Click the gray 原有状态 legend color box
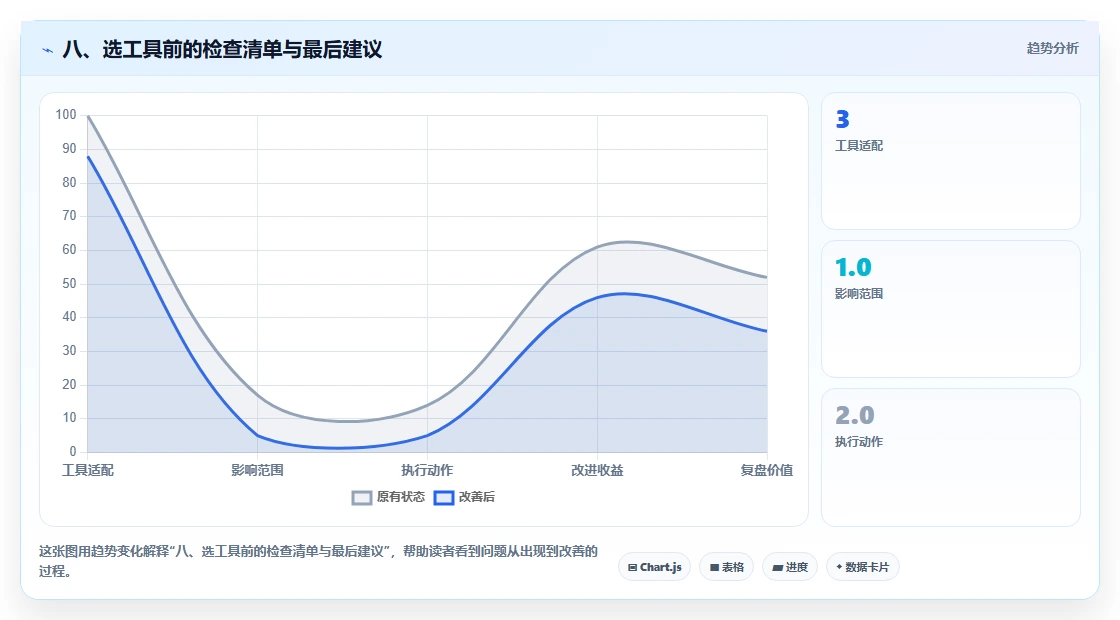This screenshot has width=1120, height=620. [362, 498]
